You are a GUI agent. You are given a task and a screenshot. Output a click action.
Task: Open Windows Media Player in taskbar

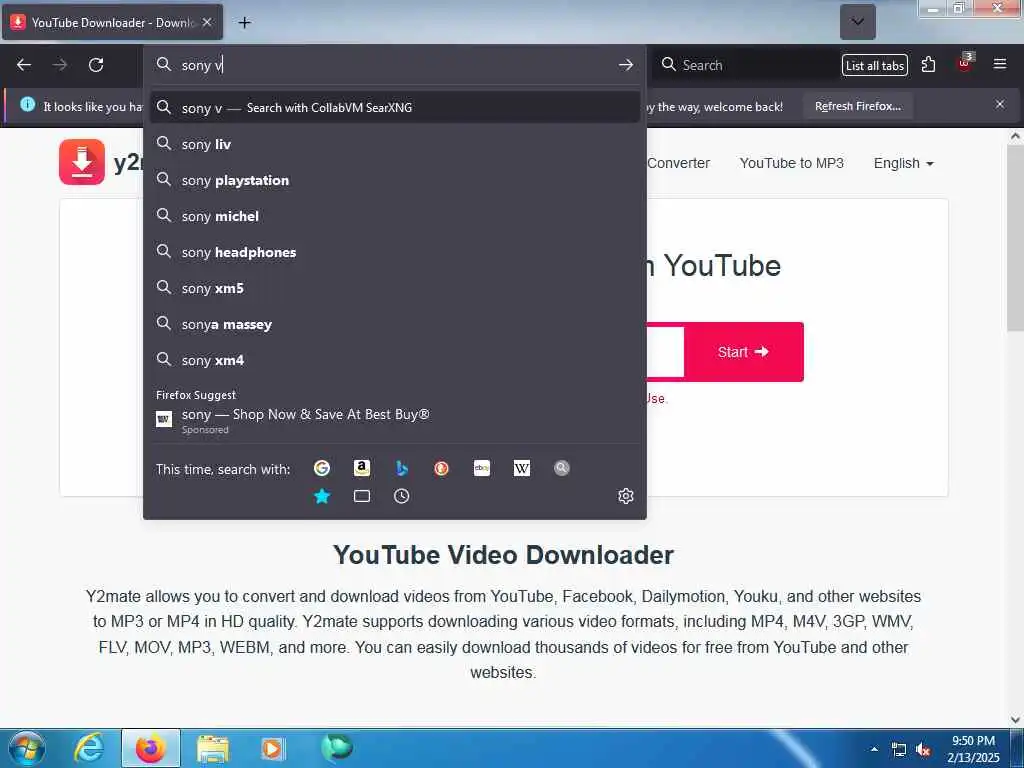(x=272, y=748)
